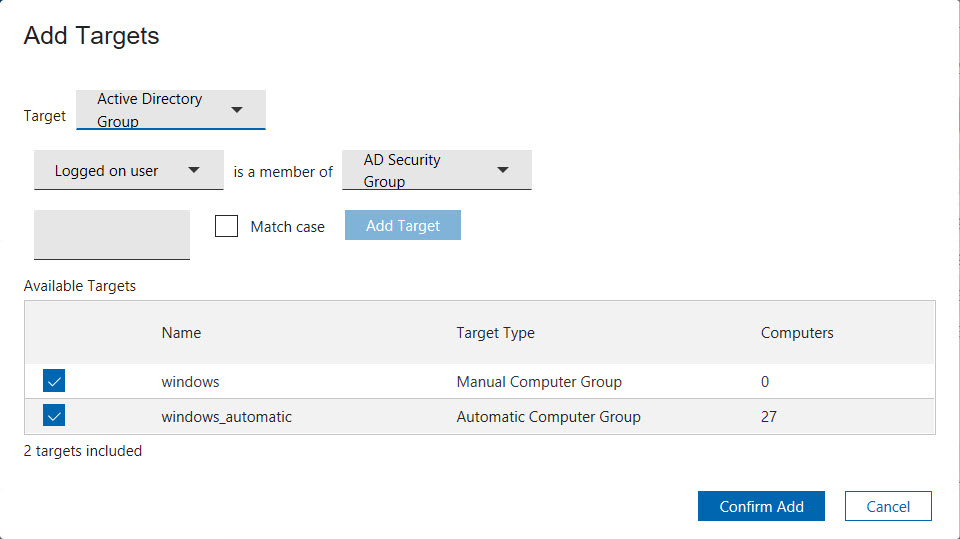Viewport: 960px width, 539px height.
Task: Click the 'Manual Computer Group' cell
Action: (x=539, y=382)
